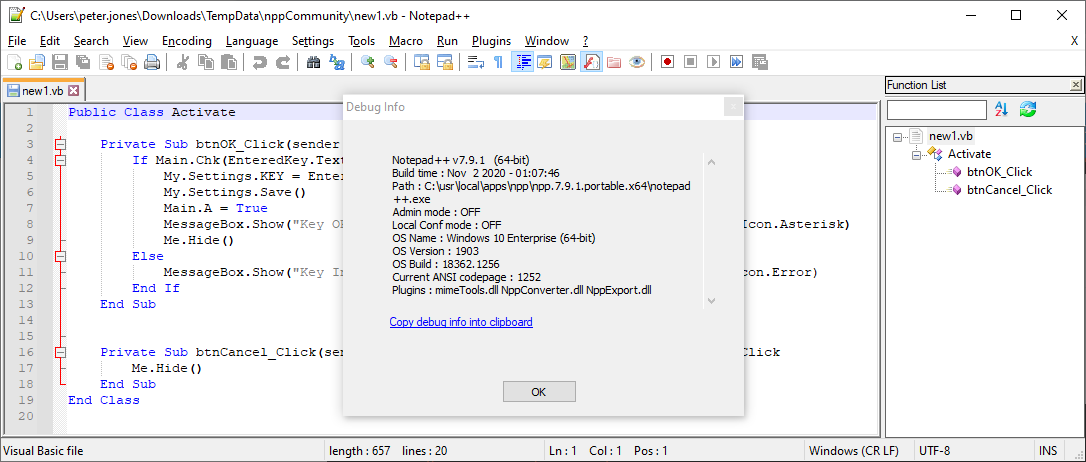Open the Plugins menu

[491, 41]
